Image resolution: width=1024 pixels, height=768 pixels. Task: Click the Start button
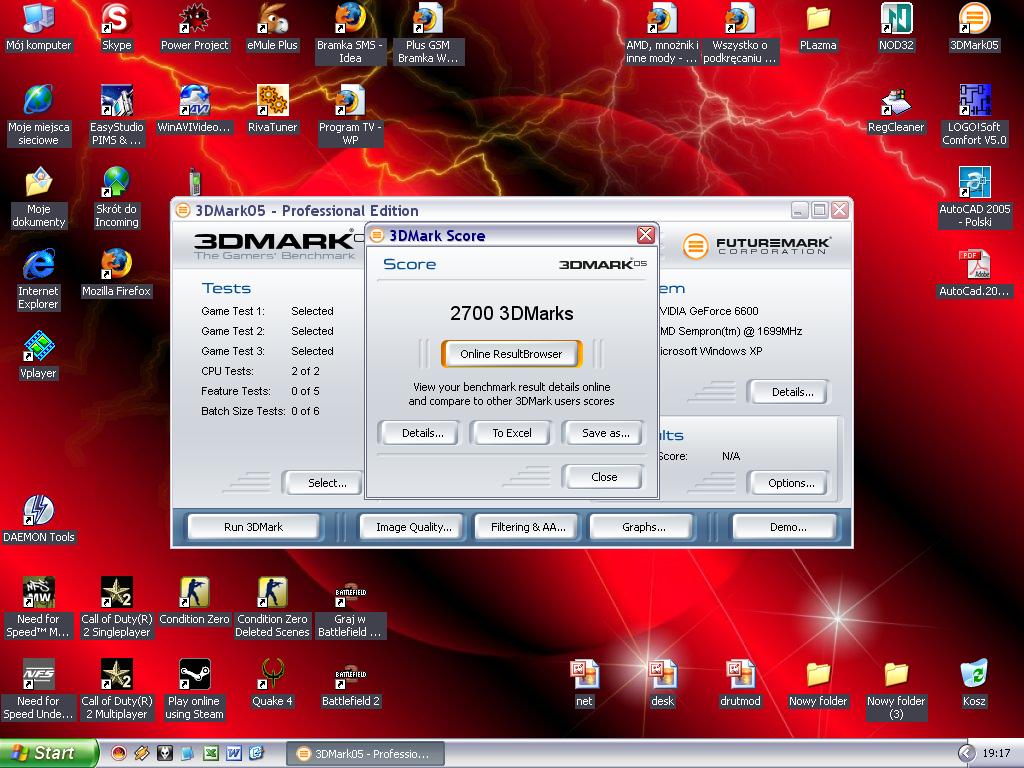tap(48, 753)
